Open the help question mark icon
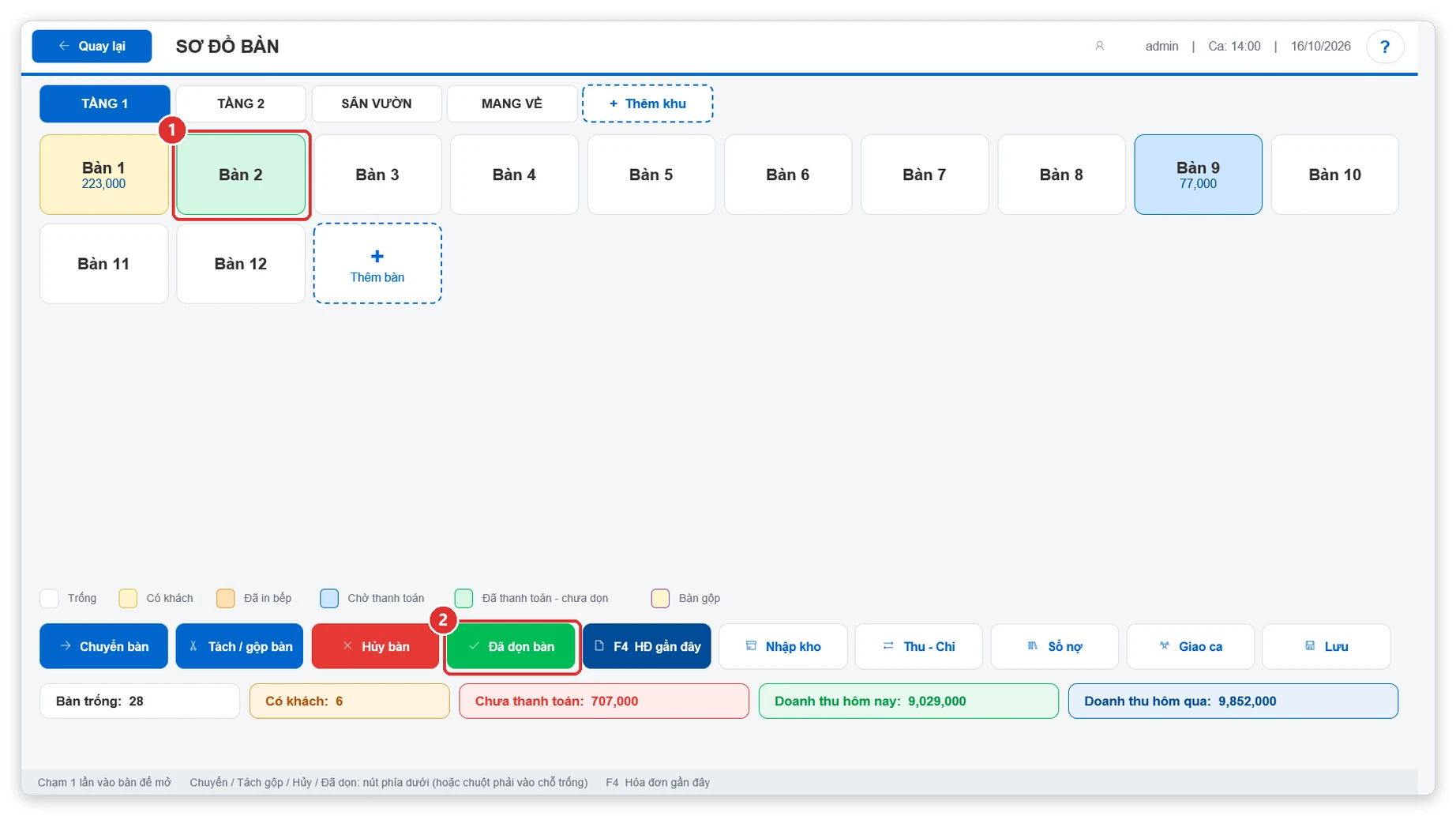 pyautogui.click(x=1384, y=47)
